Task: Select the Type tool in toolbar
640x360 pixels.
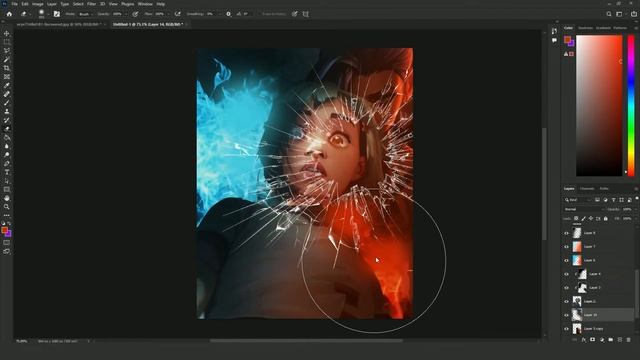Action: pyautogui.click(x=7, y=172)
